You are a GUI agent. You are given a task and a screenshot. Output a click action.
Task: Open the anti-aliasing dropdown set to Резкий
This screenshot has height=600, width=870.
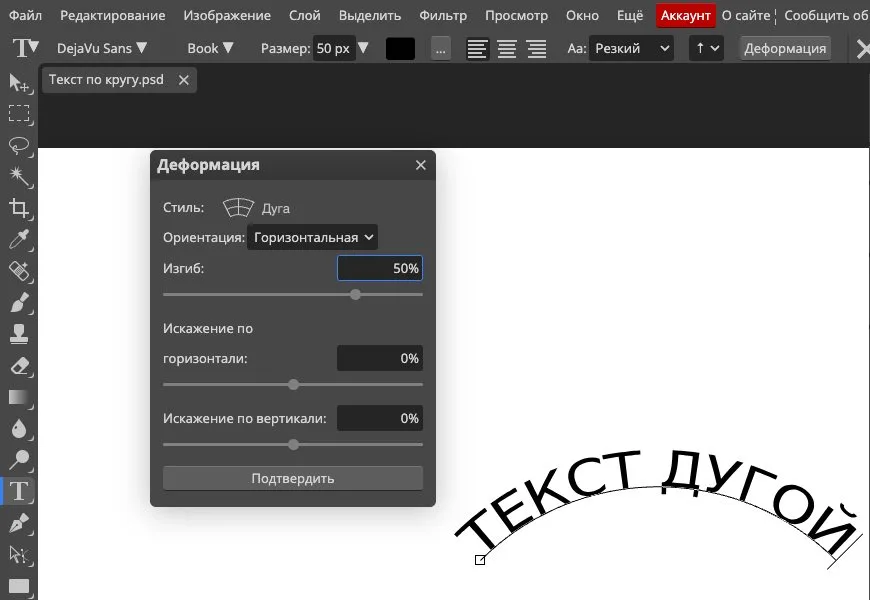coord(631,48)
